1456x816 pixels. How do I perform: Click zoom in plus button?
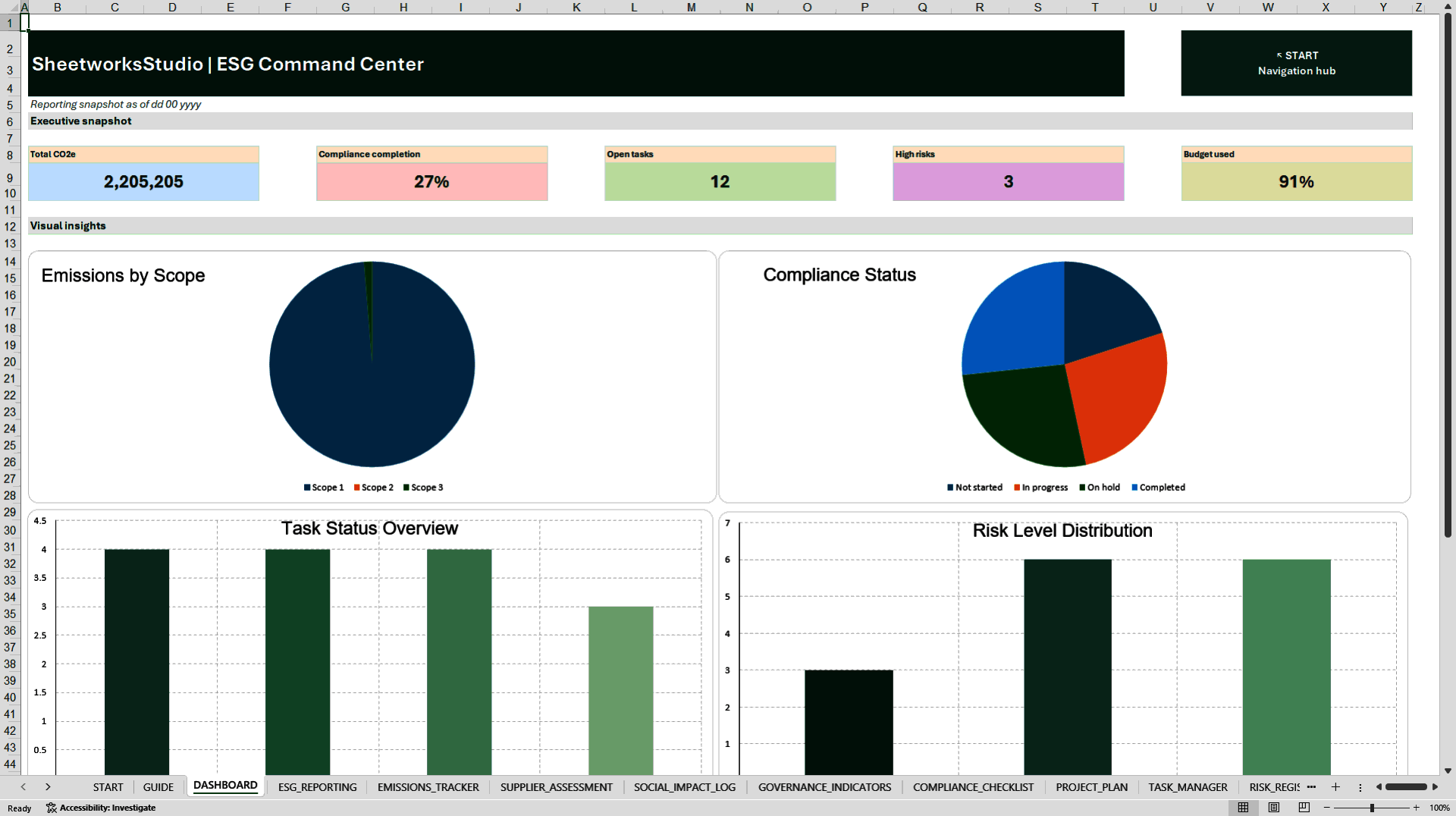[x=1416, y=808]
